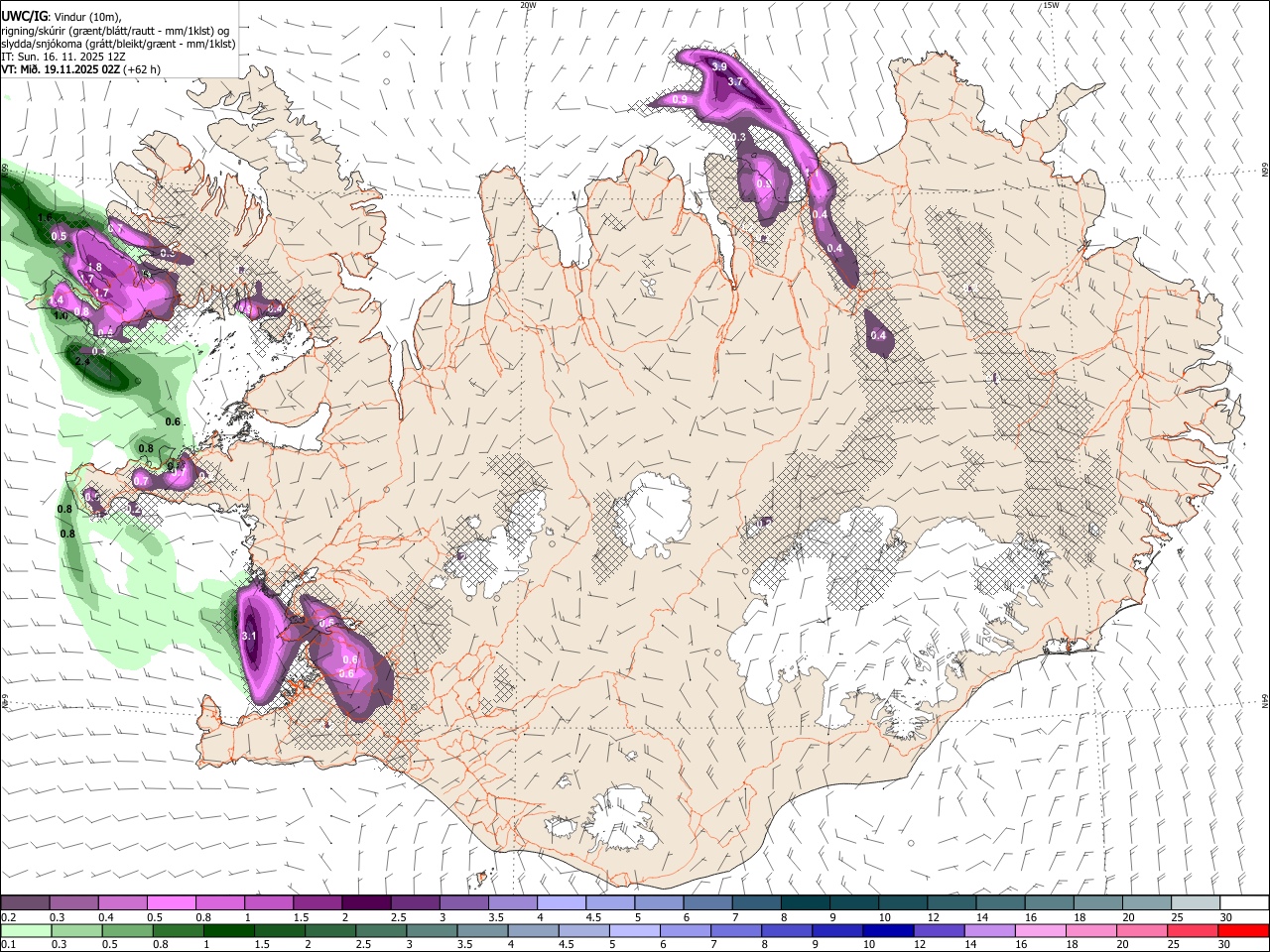Click the 10 label on the snow scale
The image size is (1270, 952).
[884, 917]
